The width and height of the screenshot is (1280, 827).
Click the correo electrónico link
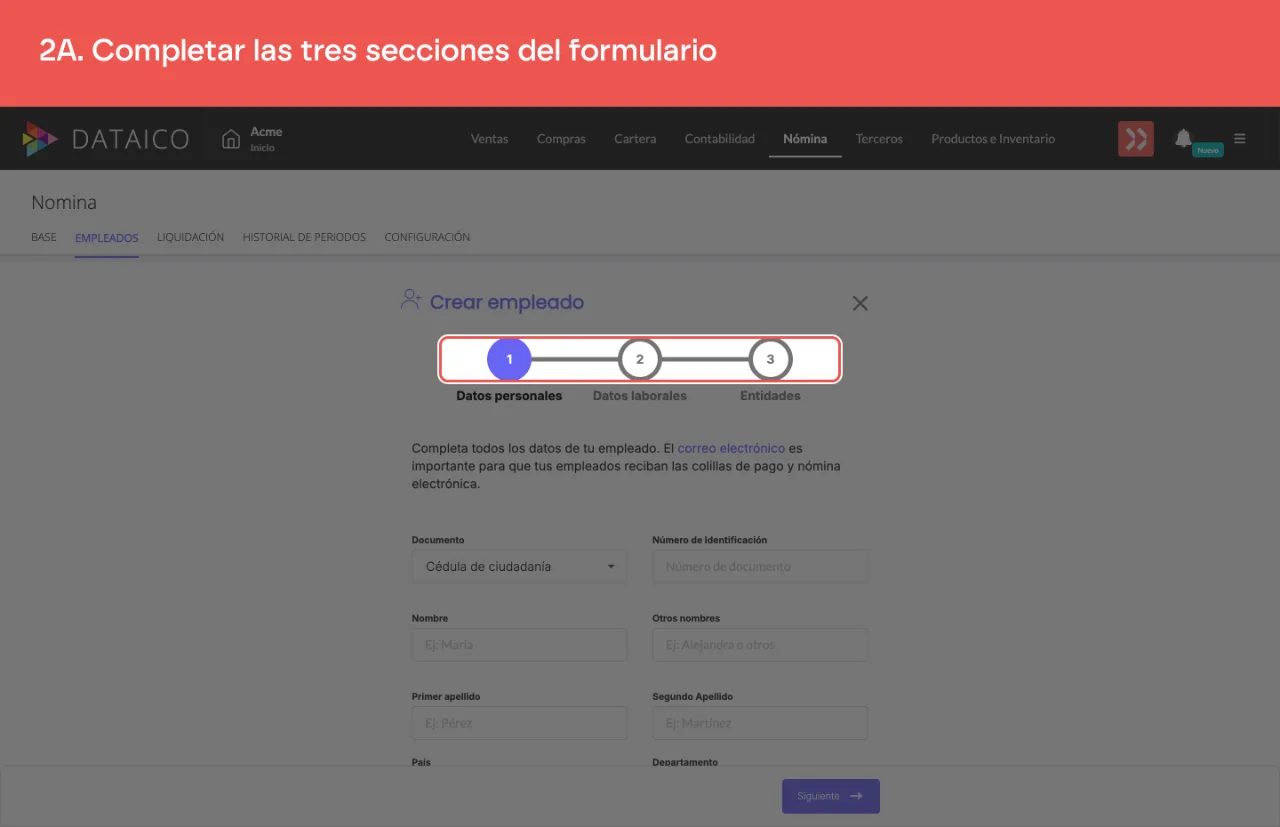(x=731, y=448)
